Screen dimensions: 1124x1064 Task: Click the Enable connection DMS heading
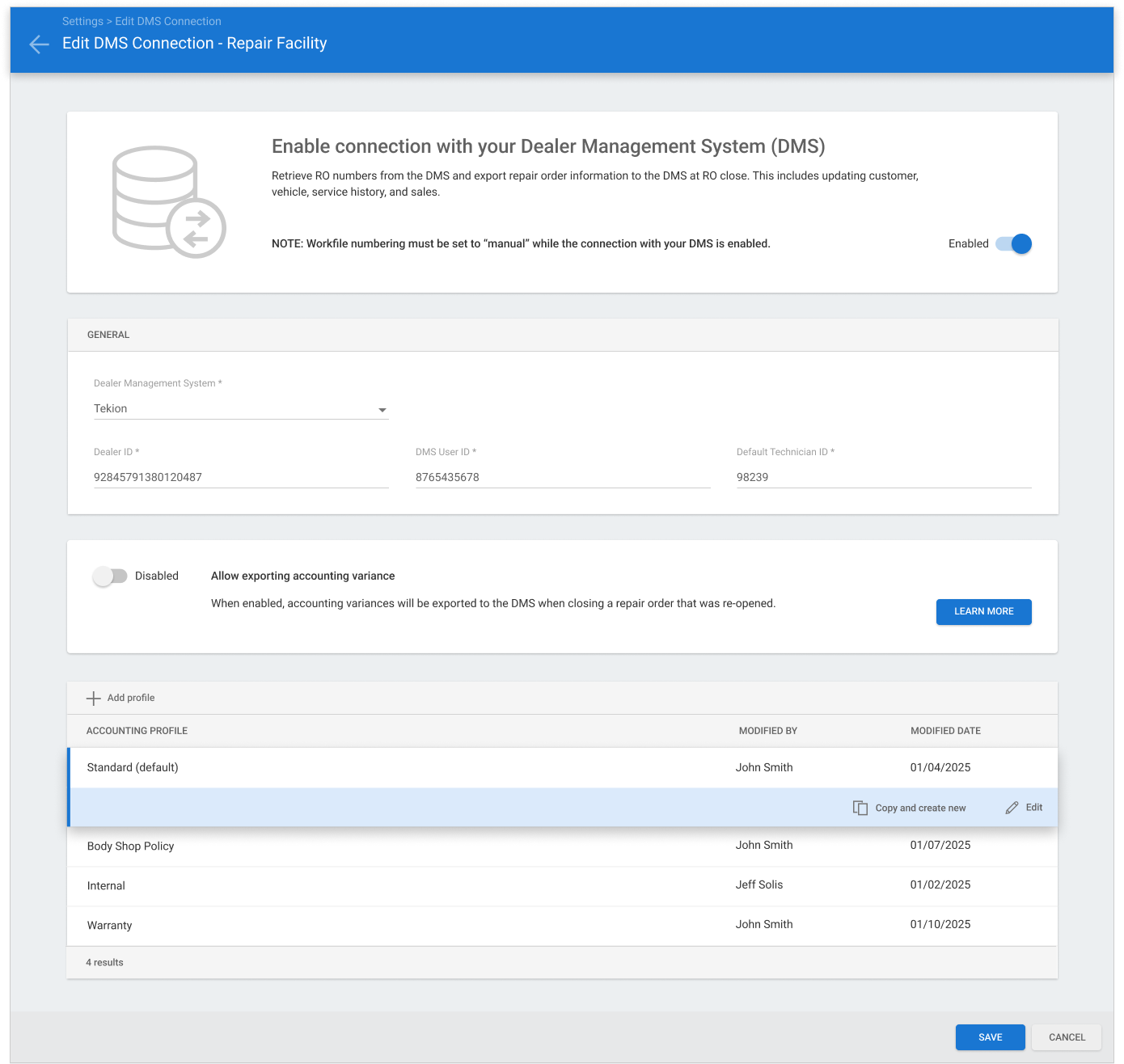(547, 146)
